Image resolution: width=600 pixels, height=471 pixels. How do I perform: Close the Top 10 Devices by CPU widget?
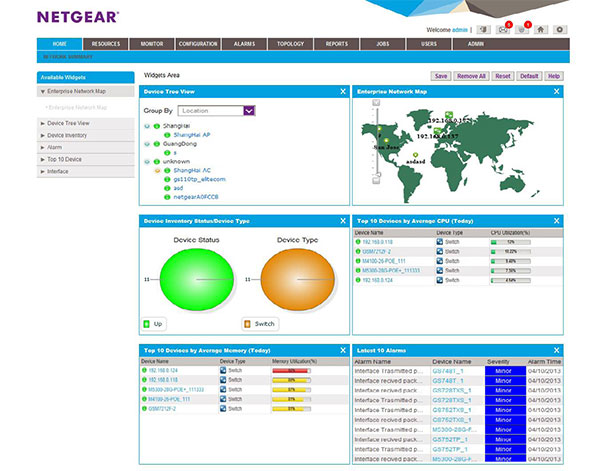click(x=556, y=221)
